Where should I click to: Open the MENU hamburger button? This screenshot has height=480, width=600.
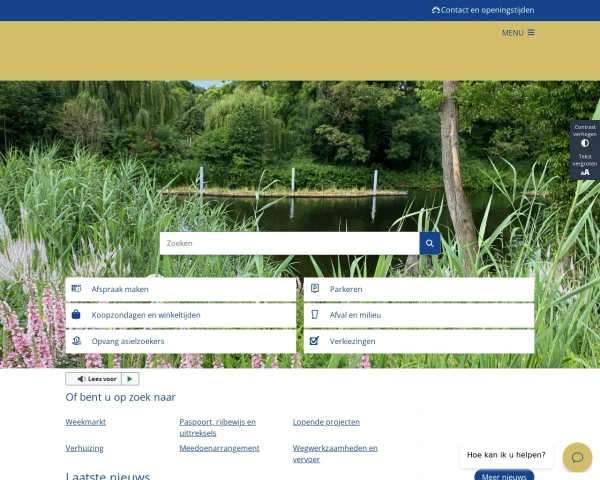[518, 33]
